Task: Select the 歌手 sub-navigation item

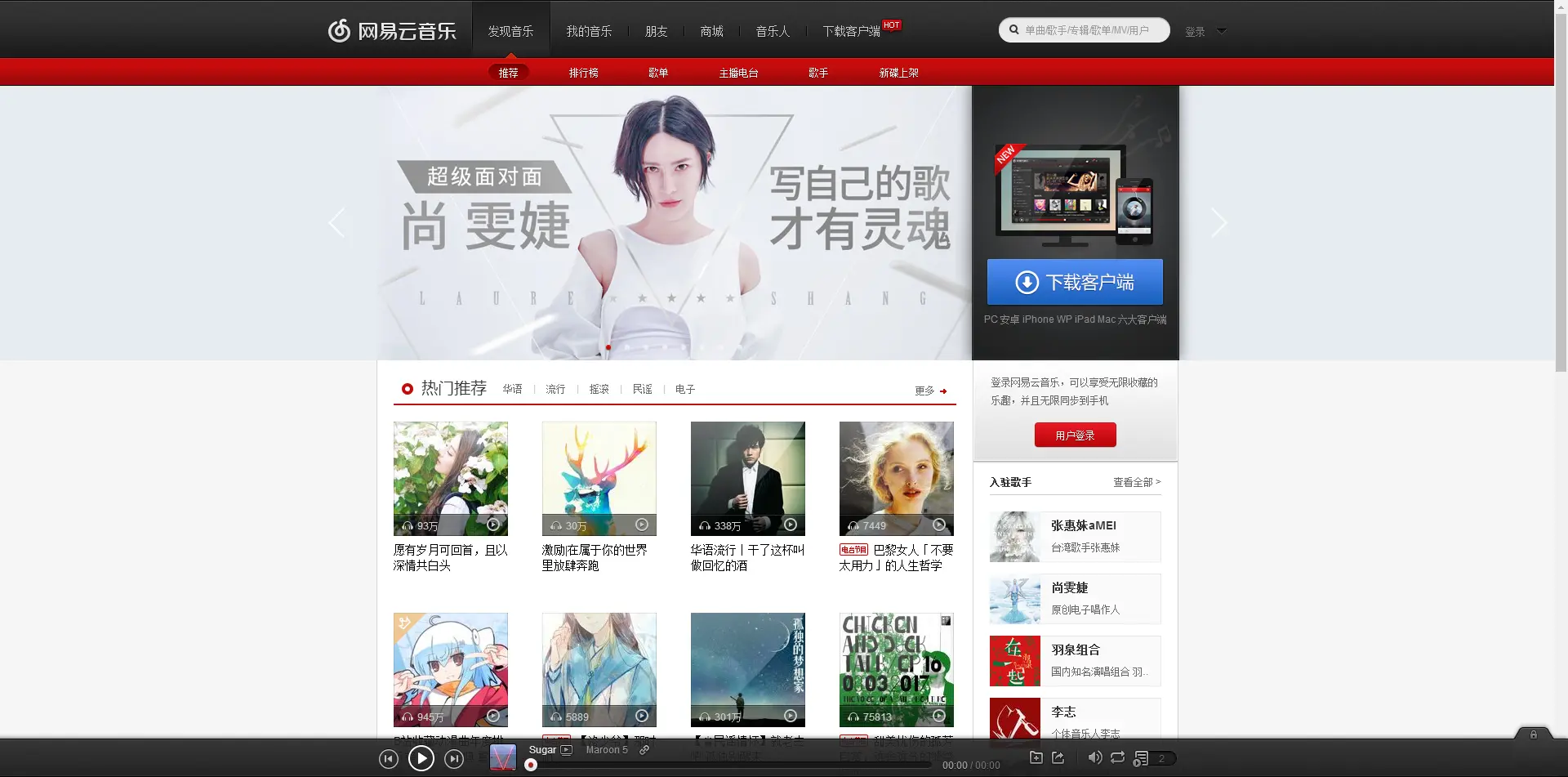Action: [818, 73]
